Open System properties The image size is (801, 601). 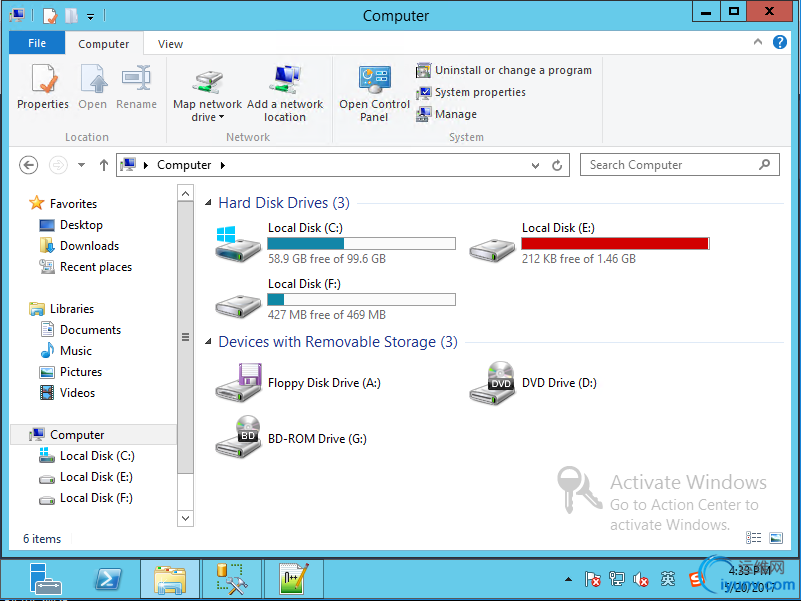(470, 92)
